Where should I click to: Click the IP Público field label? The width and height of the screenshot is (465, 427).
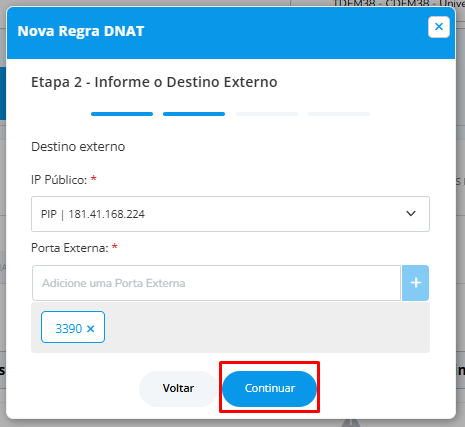(59, 180)
